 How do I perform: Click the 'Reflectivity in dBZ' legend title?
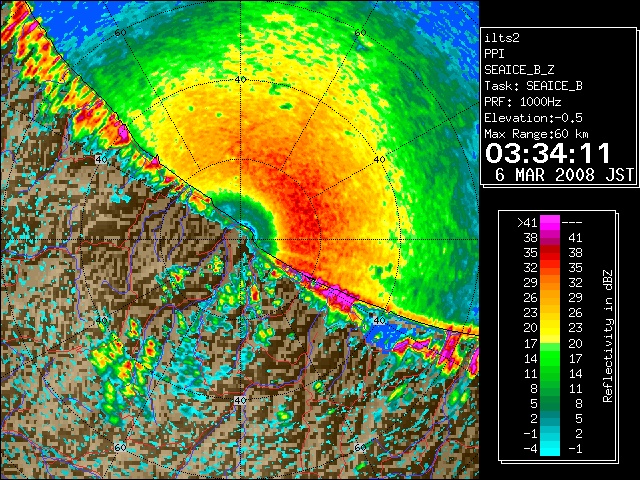pyautogui.click(x=607, y=336)
